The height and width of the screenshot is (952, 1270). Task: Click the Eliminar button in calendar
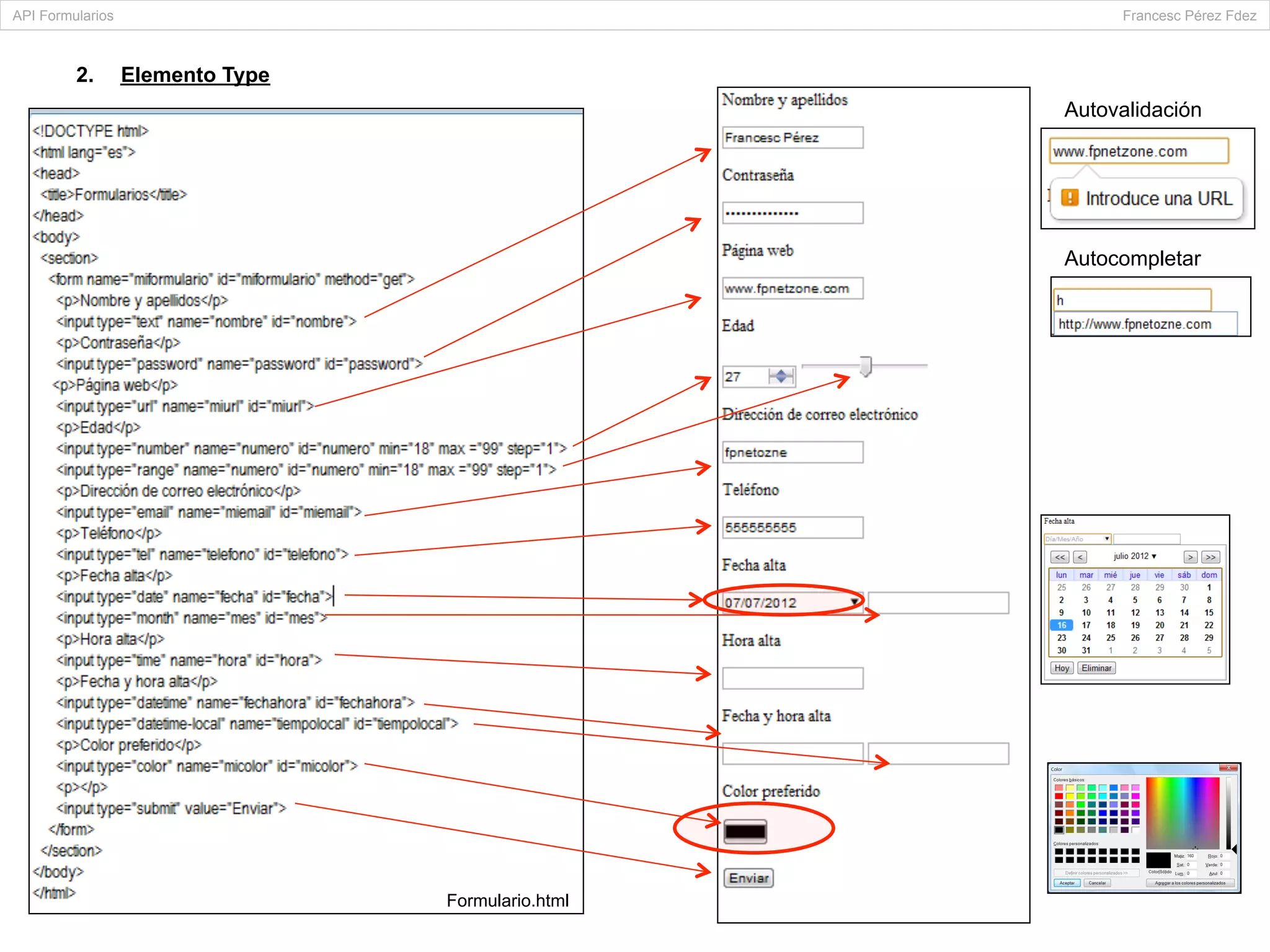click(1096, 668)
